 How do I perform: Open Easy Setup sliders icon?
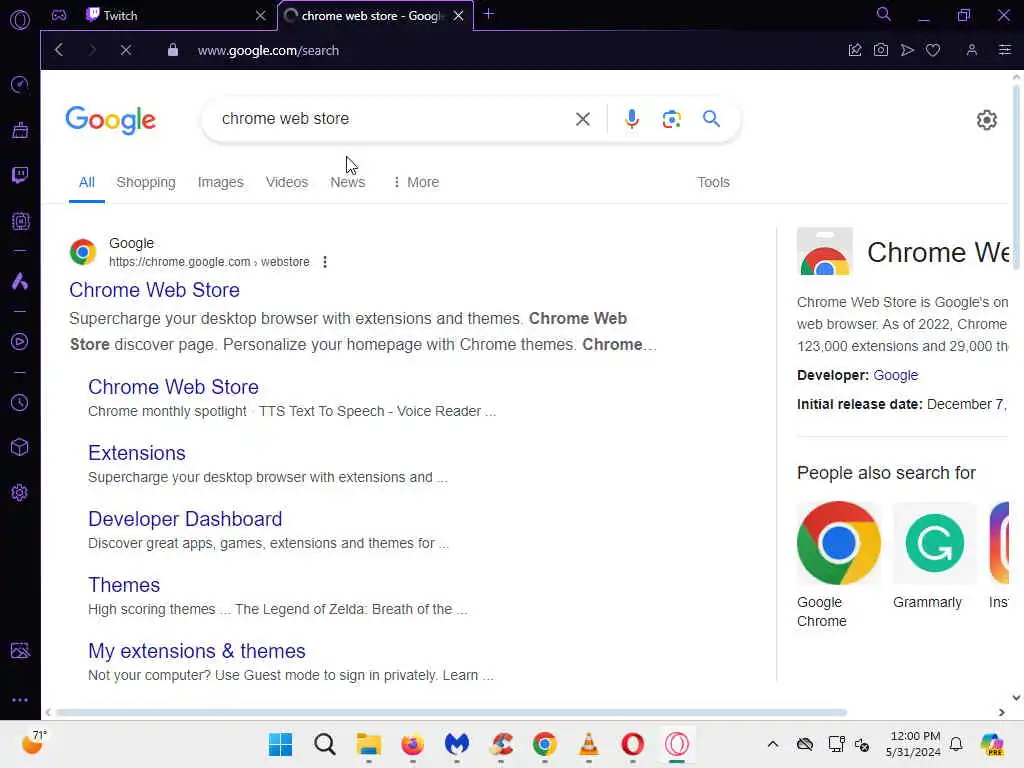pyautogui.click(x=1004, y=50)
